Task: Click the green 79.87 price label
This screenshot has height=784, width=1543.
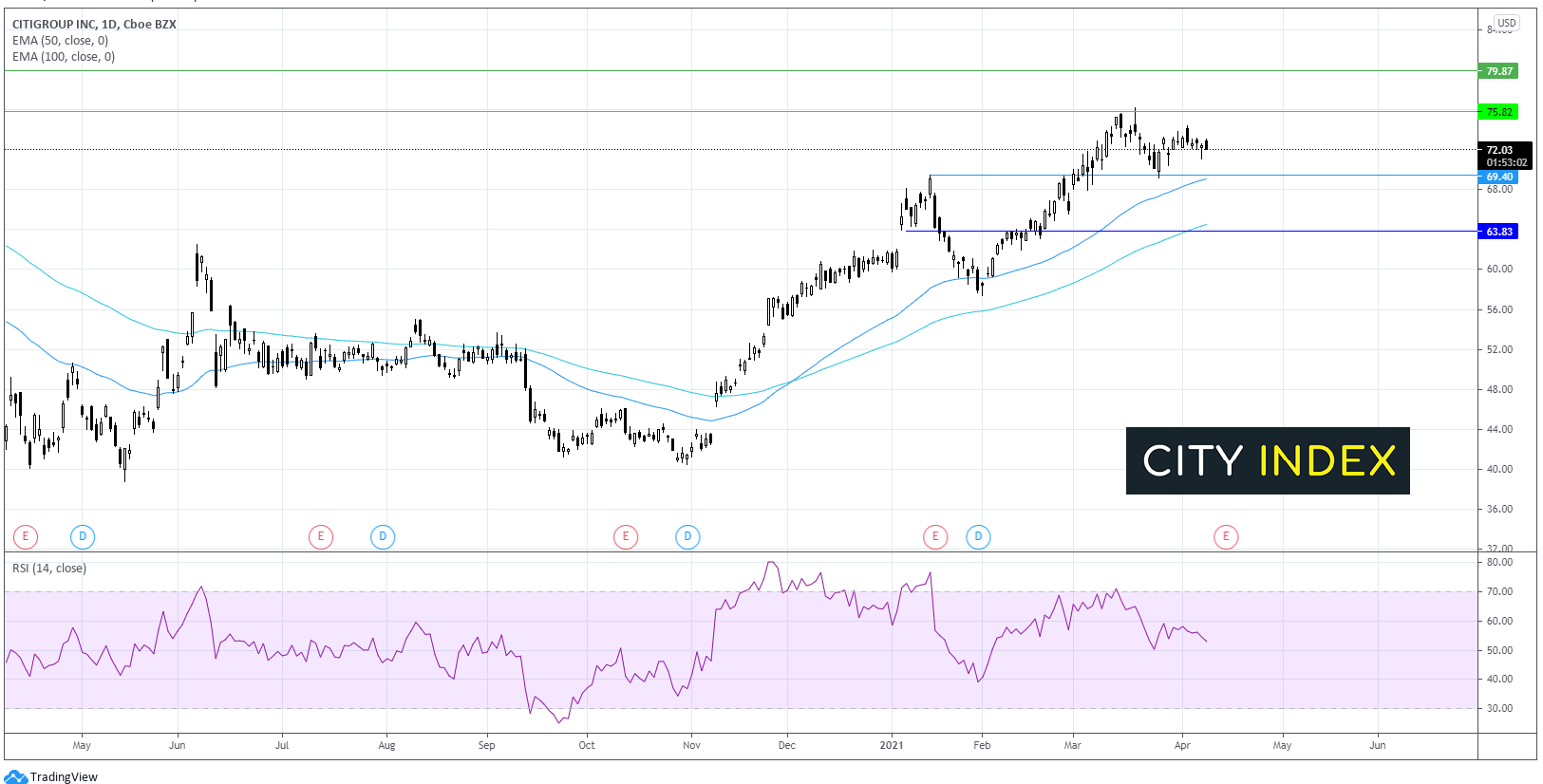Action: (1498, 71)
